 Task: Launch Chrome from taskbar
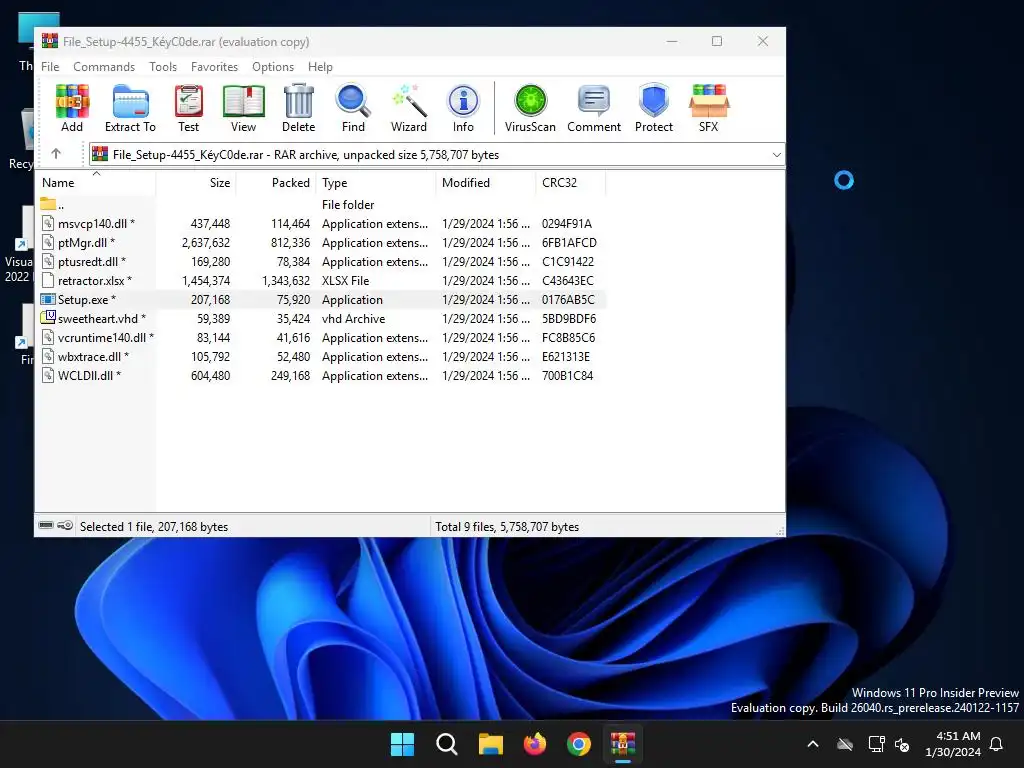[579, 744]
